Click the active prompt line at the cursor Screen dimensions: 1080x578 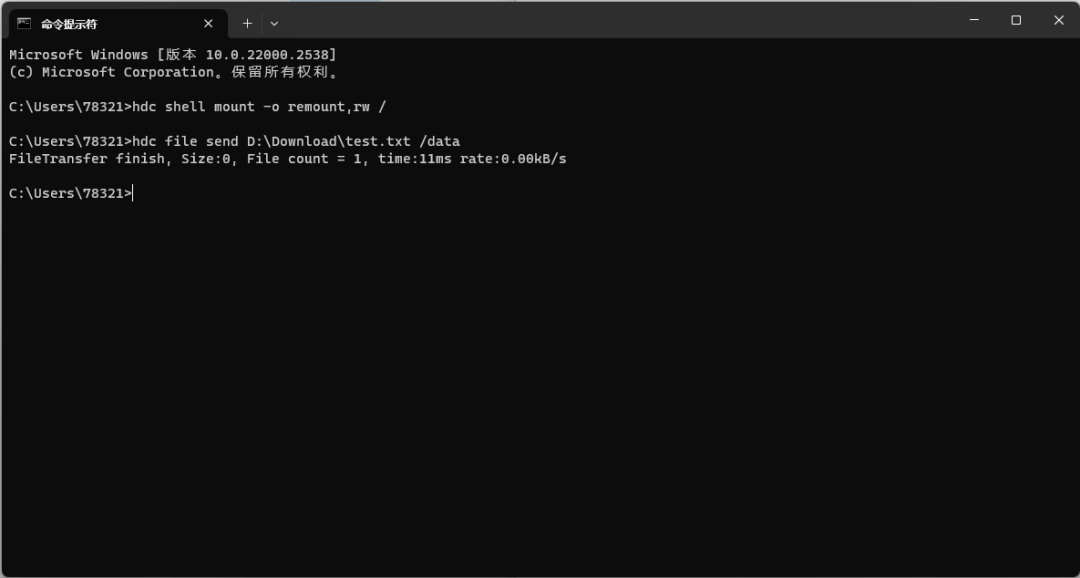click(x=71, y=194)
